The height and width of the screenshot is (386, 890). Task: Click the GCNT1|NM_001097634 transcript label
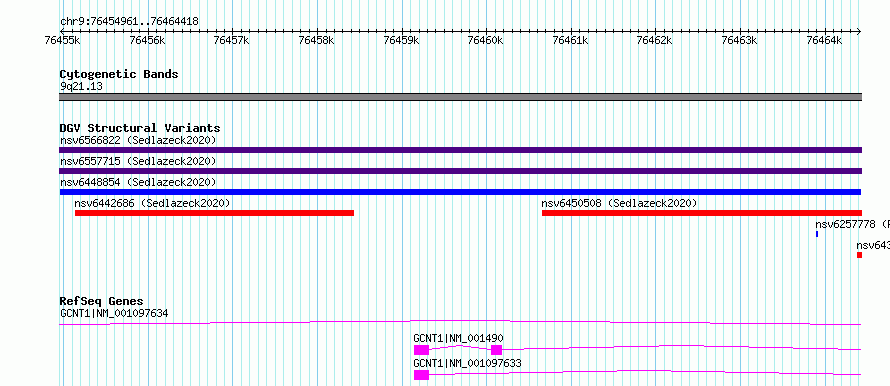pyautogui.click(x=114, y=313)
